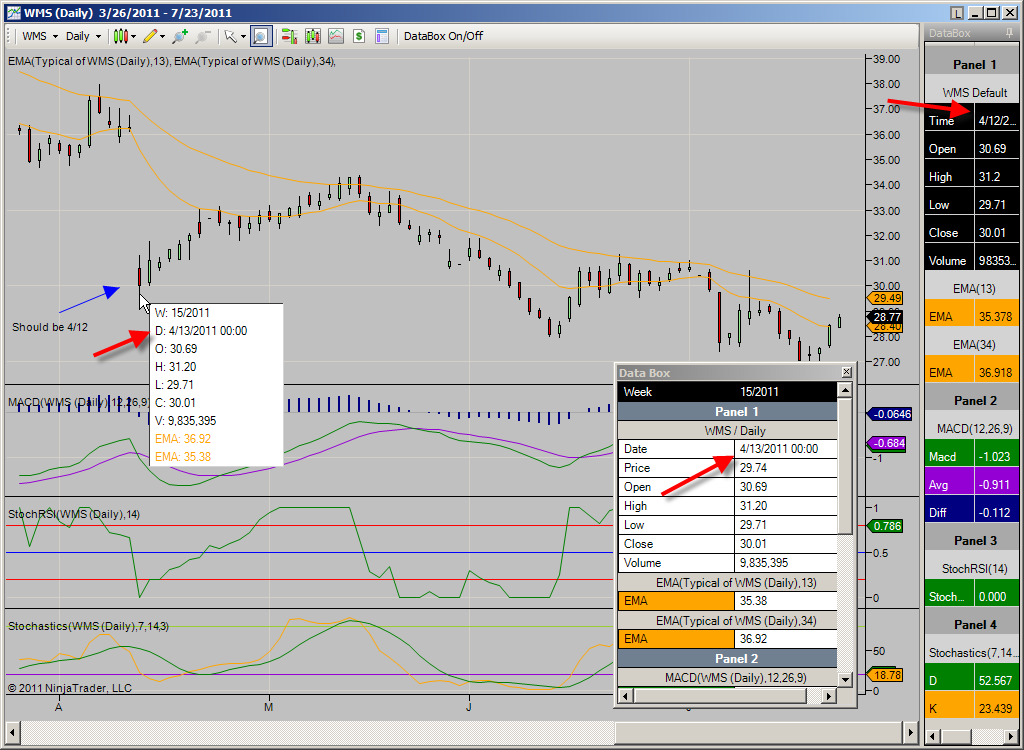The width and height of the screenshot is (1024, 750).
Task: Toggle DataBox On/Off
Action: tap(443, 36)
